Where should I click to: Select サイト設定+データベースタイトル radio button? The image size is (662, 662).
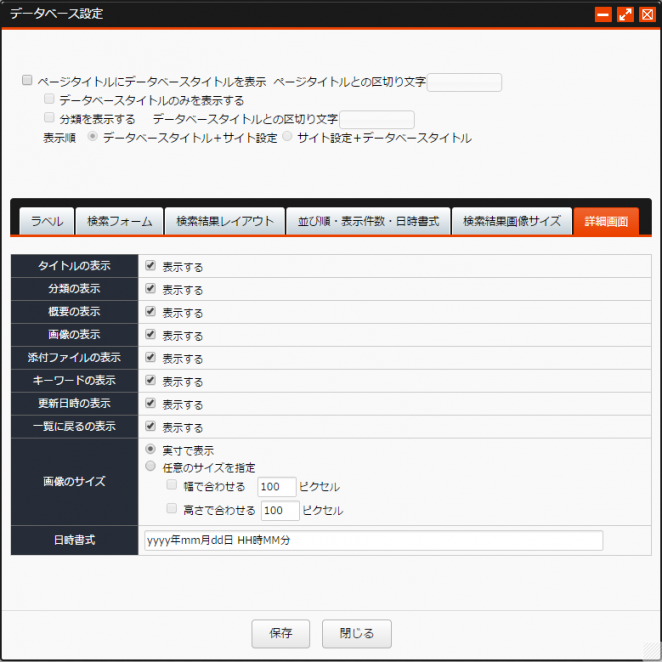pos(287,136)
